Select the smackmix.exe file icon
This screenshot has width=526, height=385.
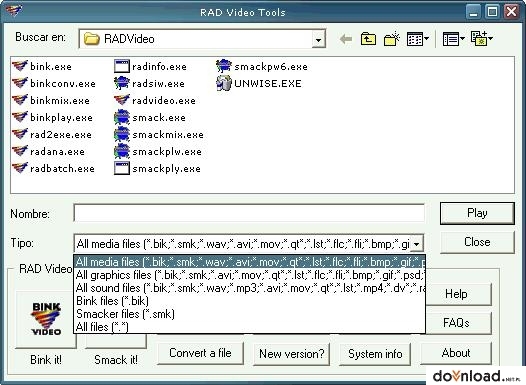tap(122, 134)
